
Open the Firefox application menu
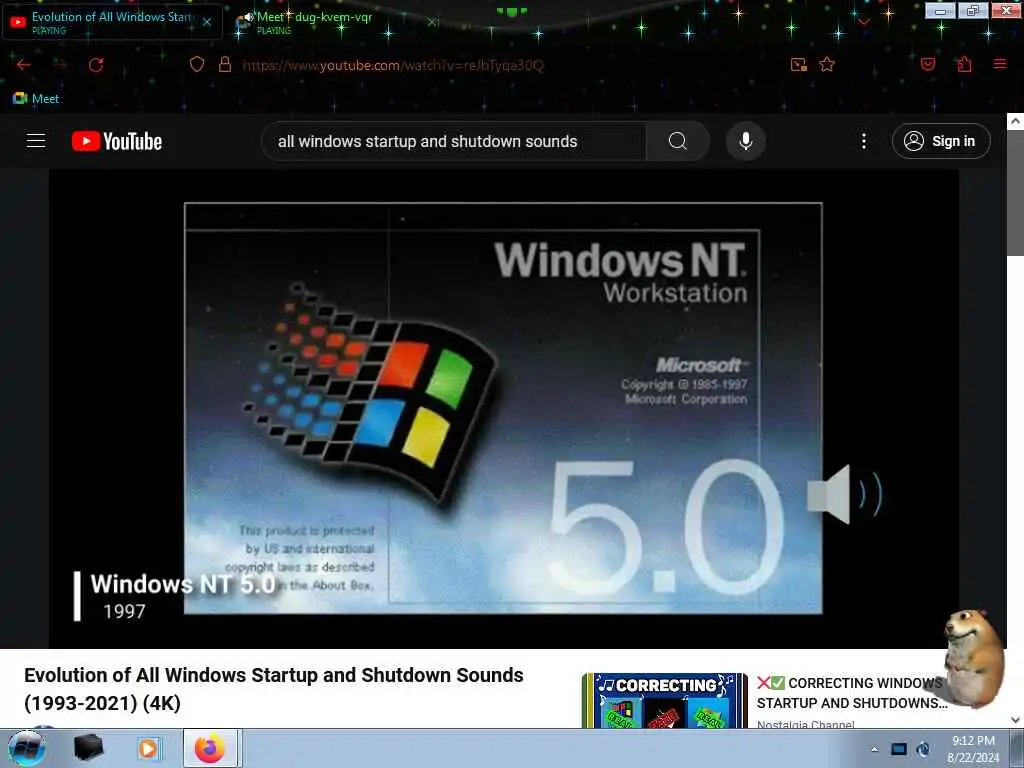pyautogui.click(x=1000, y=64)
